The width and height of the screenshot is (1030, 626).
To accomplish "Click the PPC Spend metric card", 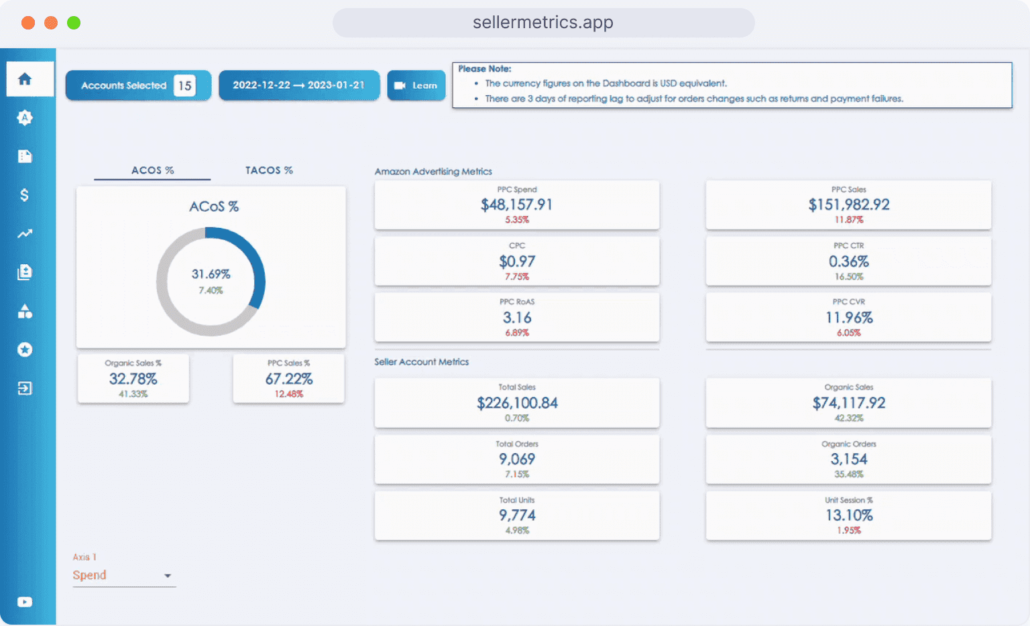I will [x=517, y=204].
